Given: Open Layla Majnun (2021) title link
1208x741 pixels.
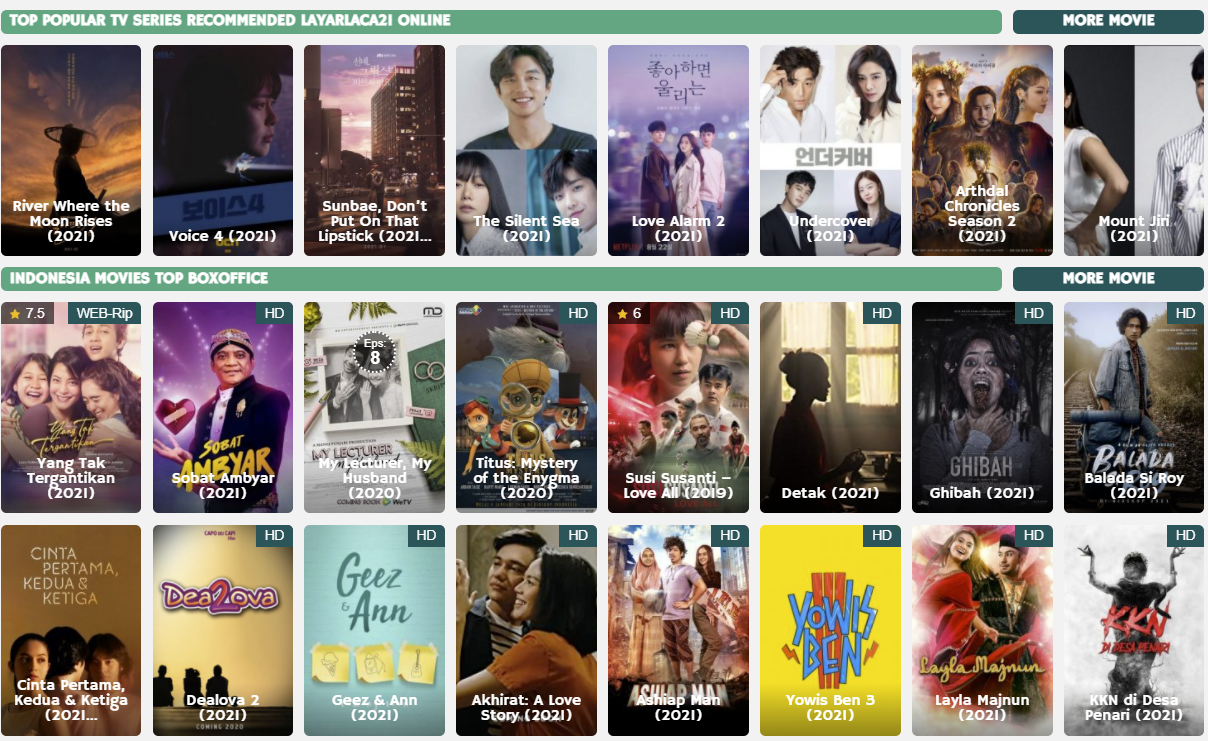Looking at the screenshot, I should [x=982, y=708].
